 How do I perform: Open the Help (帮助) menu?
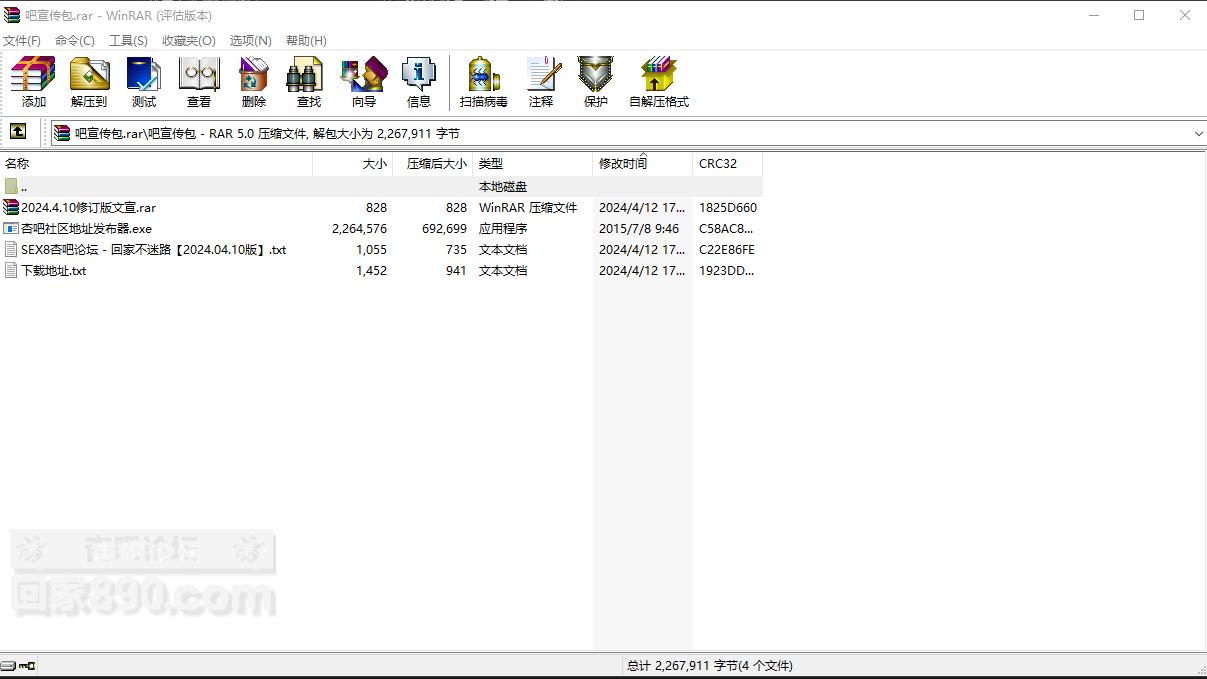tap(306, 40)
